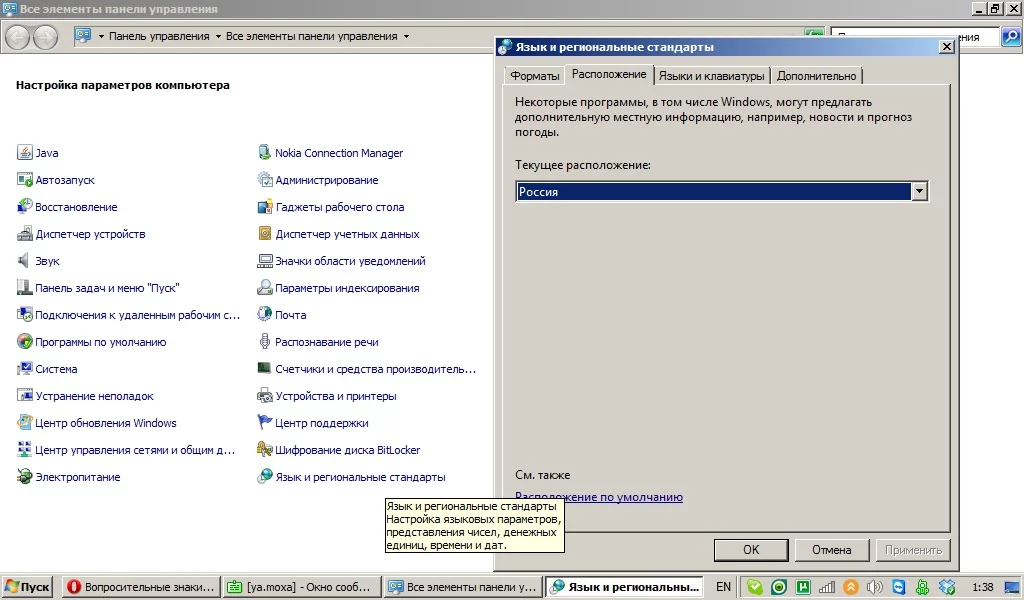Open Гаджеты рабочего стола icon

point(264,206)
